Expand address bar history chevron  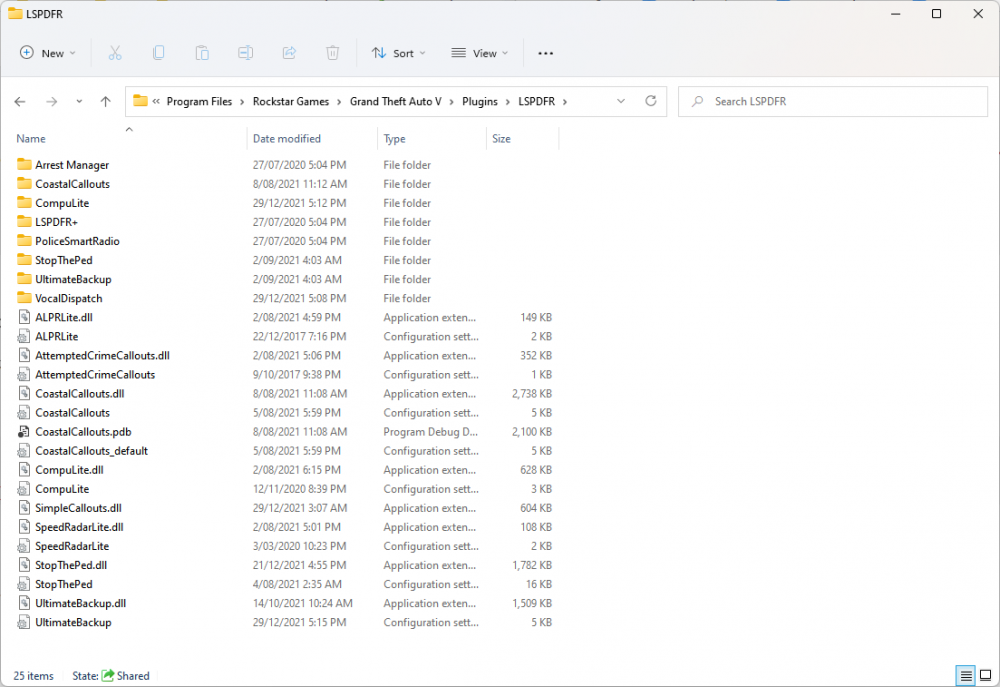tap(621, 101)
